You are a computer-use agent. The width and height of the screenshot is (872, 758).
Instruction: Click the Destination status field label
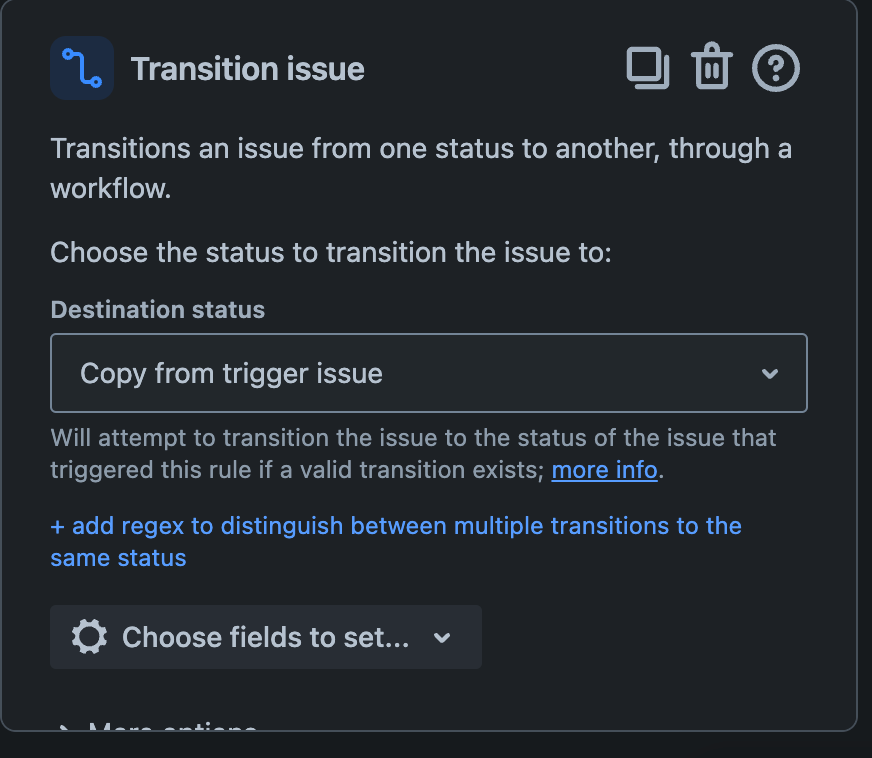tap(157, 310)
